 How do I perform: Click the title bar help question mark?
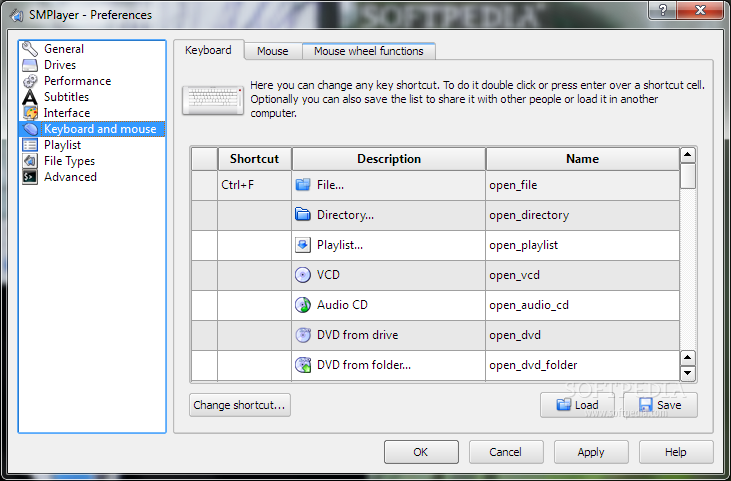point(663,10)
